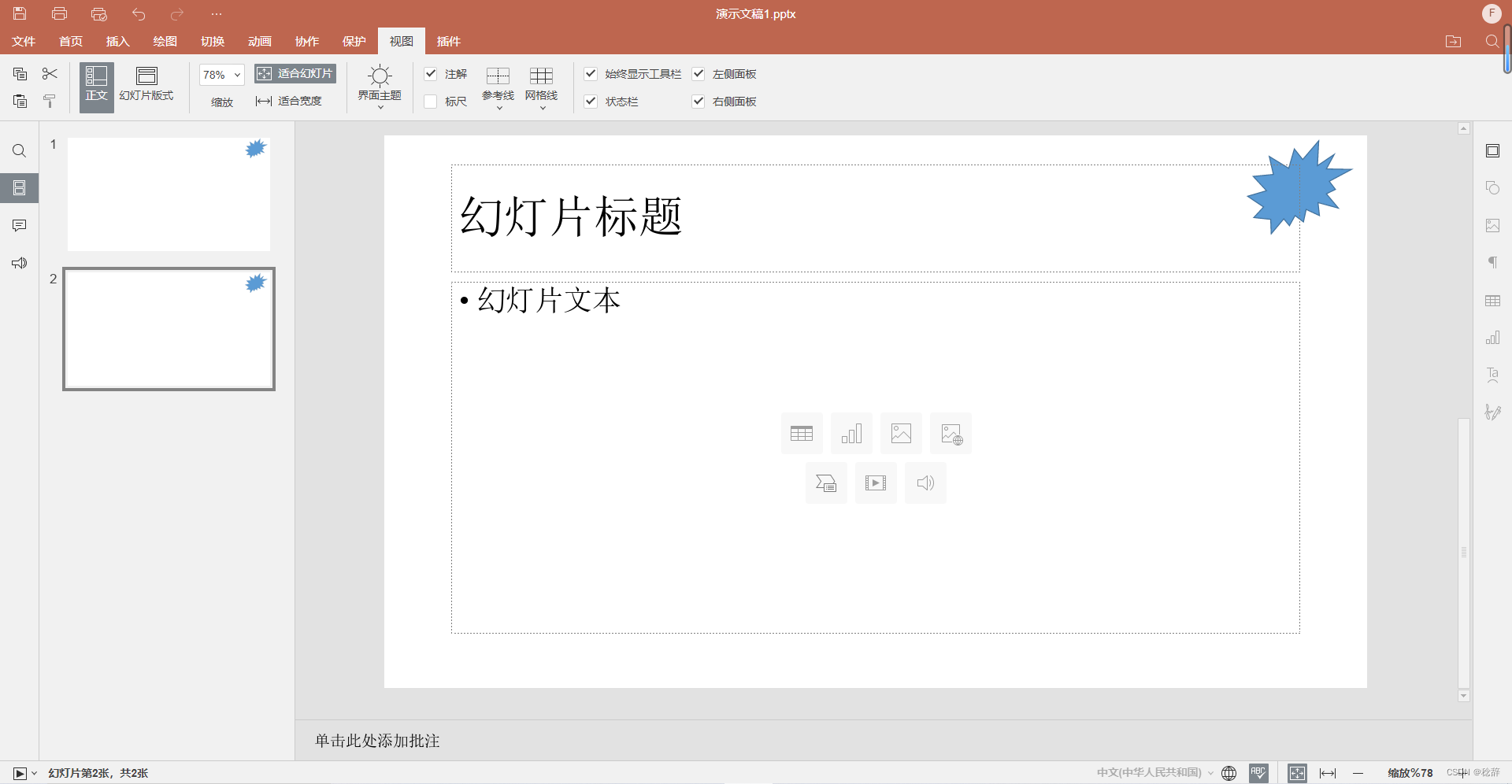
Task: Switch to the 插入 tab
Action: 118,41
